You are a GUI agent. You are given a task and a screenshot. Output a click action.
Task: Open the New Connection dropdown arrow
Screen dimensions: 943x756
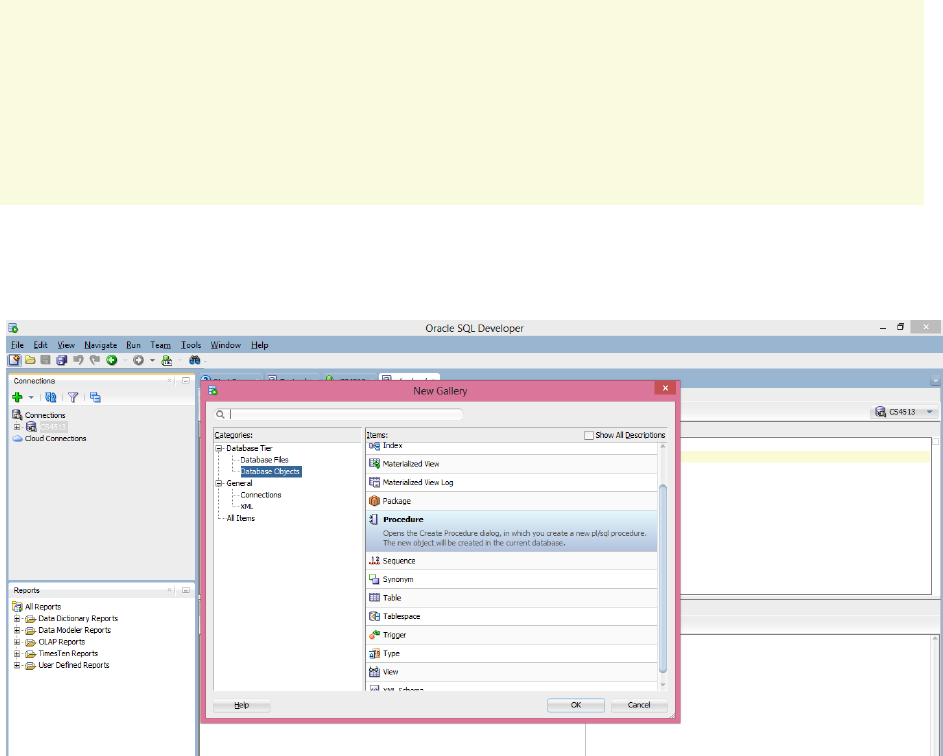31,398
